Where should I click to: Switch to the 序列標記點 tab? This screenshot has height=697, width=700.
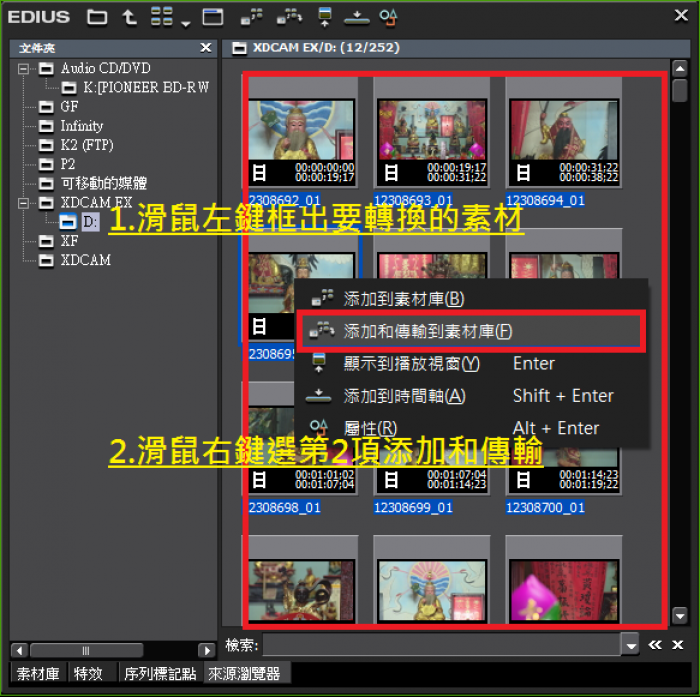tap(158, 674)
